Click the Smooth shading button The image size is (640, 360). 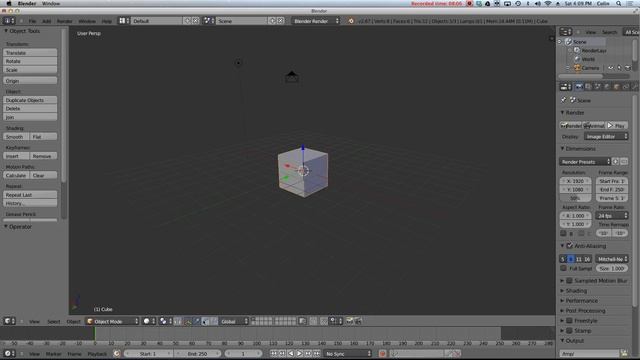click(x=16, y=137)
